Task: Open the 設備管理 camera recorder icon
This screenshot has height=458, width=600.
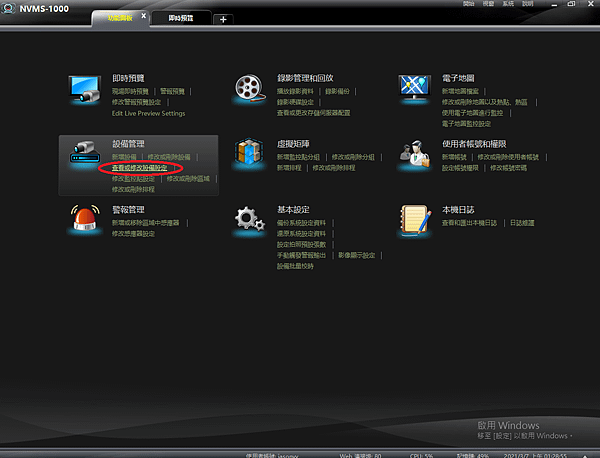Action: pyautogui.click(x=85, y=152)
